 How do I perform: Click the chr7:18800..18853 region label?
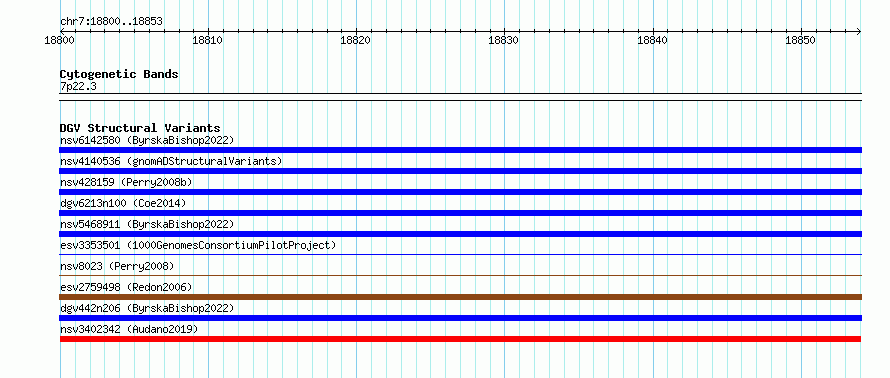[x=111, y=22]
